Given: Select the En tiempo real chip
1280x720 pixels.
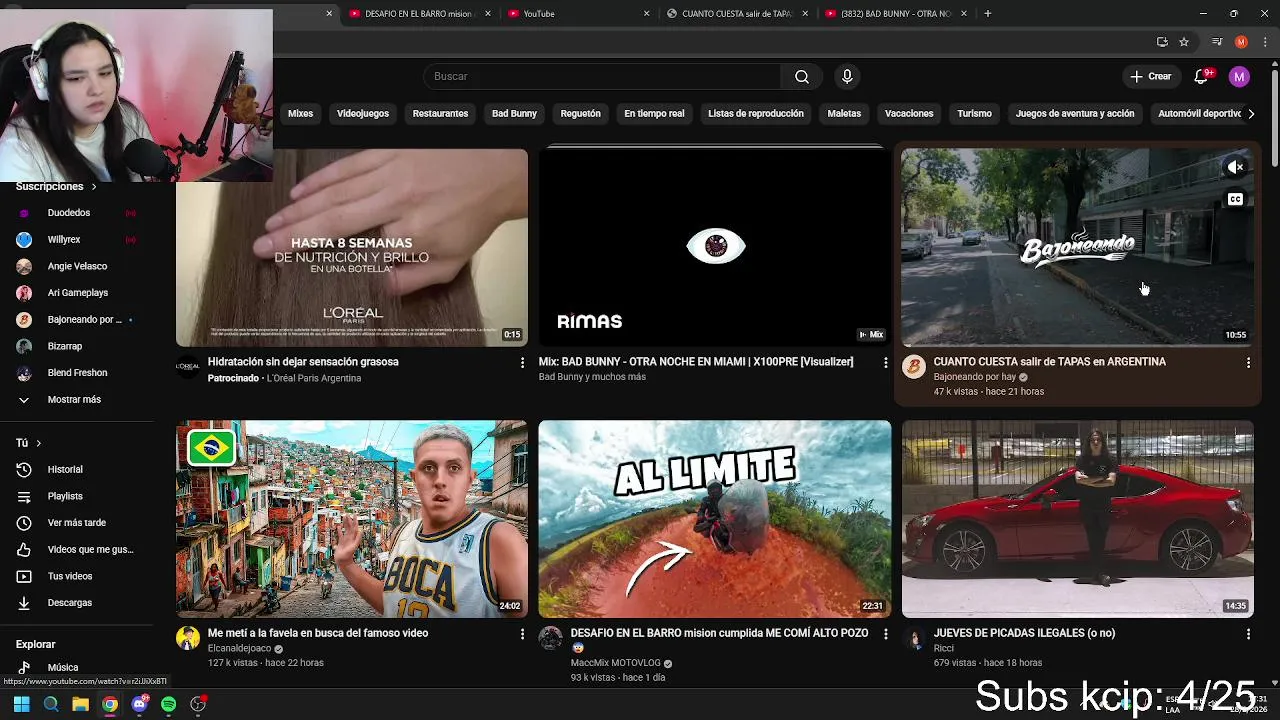Looking at the screenshot, I should tap(654, 114).
